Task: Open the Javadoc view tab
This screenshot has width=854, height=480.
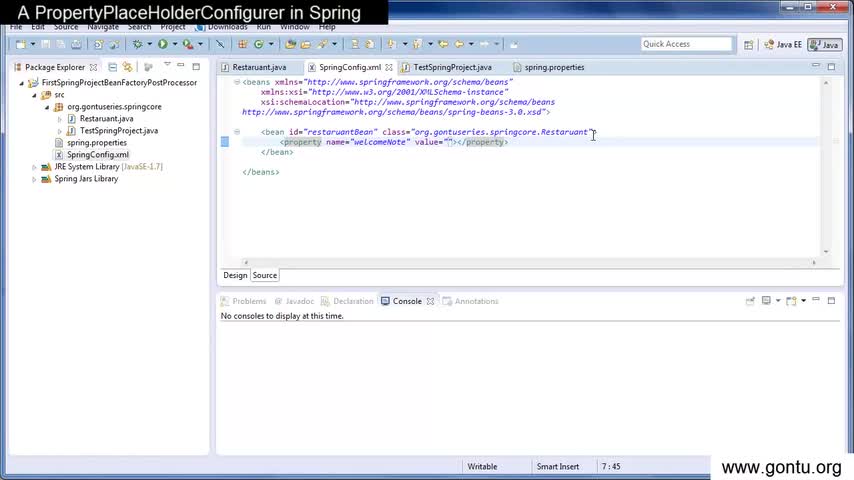Action: (294, 301)
